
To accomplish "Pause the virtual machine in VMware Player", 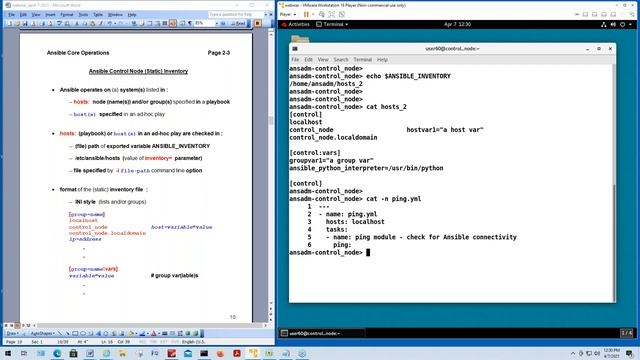I will [306, 14].
